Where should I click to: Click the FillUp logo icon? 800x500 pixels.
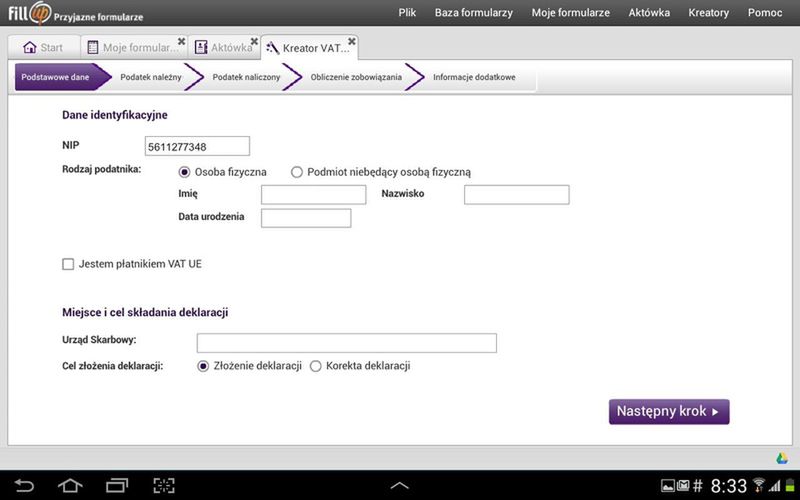[x=30, y=13]
